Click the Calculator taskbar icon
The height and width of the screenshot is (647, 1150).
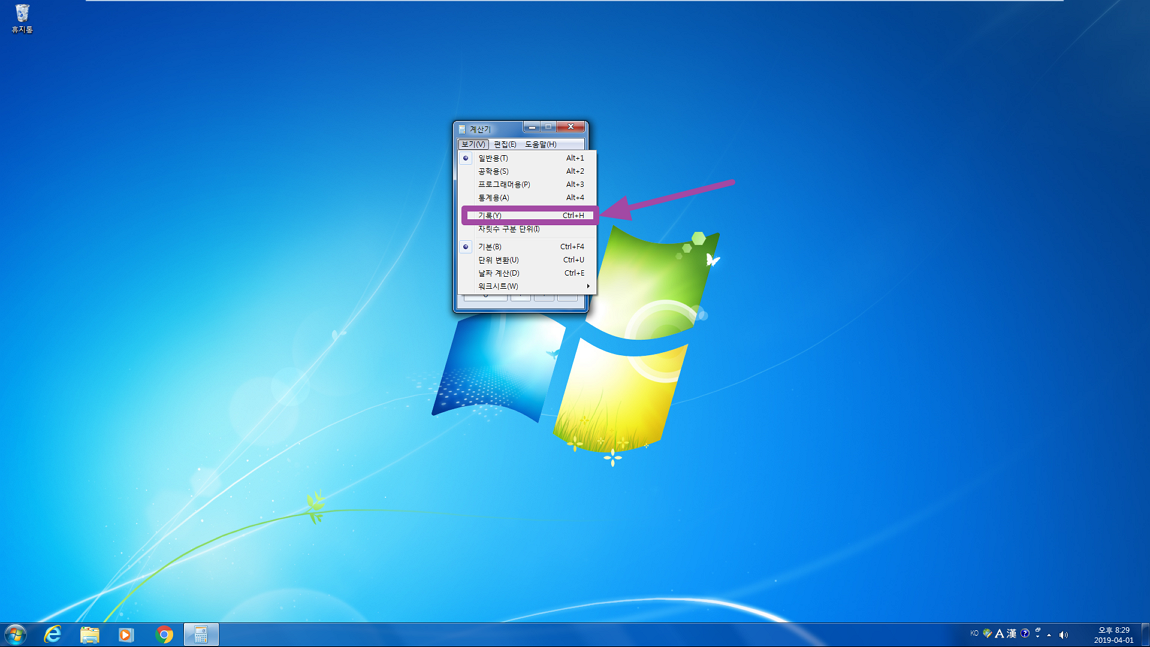201,635
